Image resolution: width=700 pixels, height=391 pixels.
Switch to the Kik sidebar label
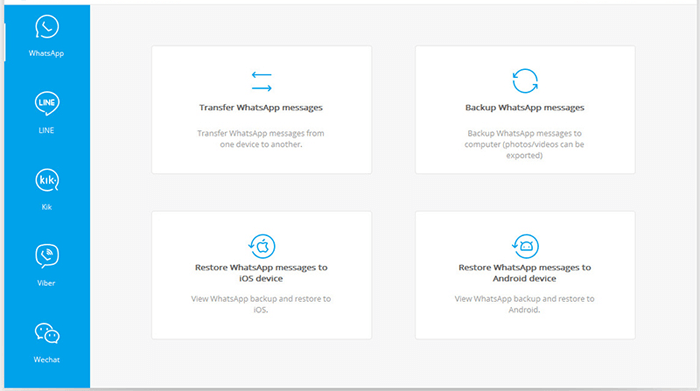(x=46, y=207)
